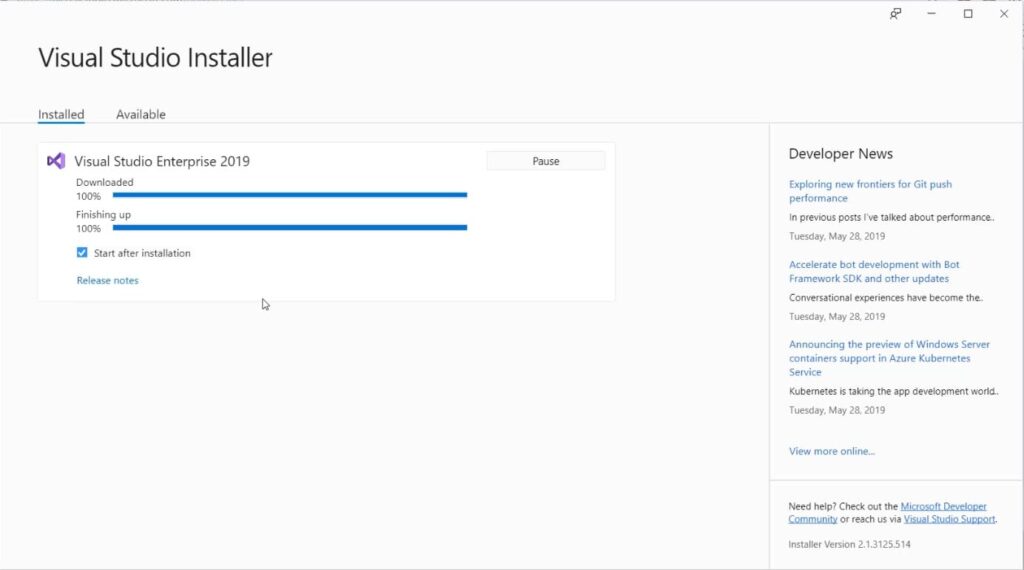Uncheck the Start after installation checkbox
Screen dimensions: 1024x570
pyautogui.click(x=82, y=253)
